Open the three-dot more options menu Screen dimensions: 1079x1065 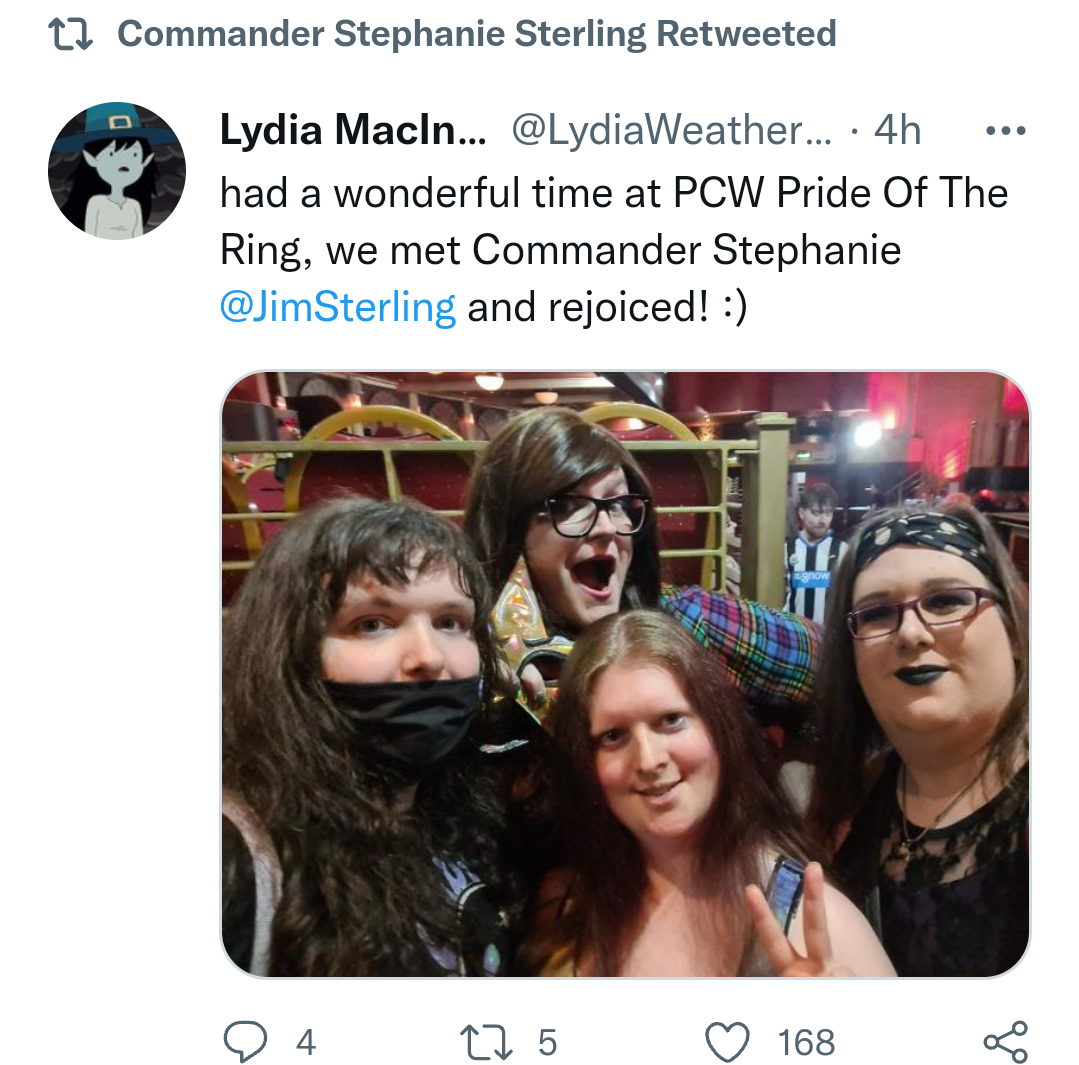pyautogui.click(x=1005, y=130)
